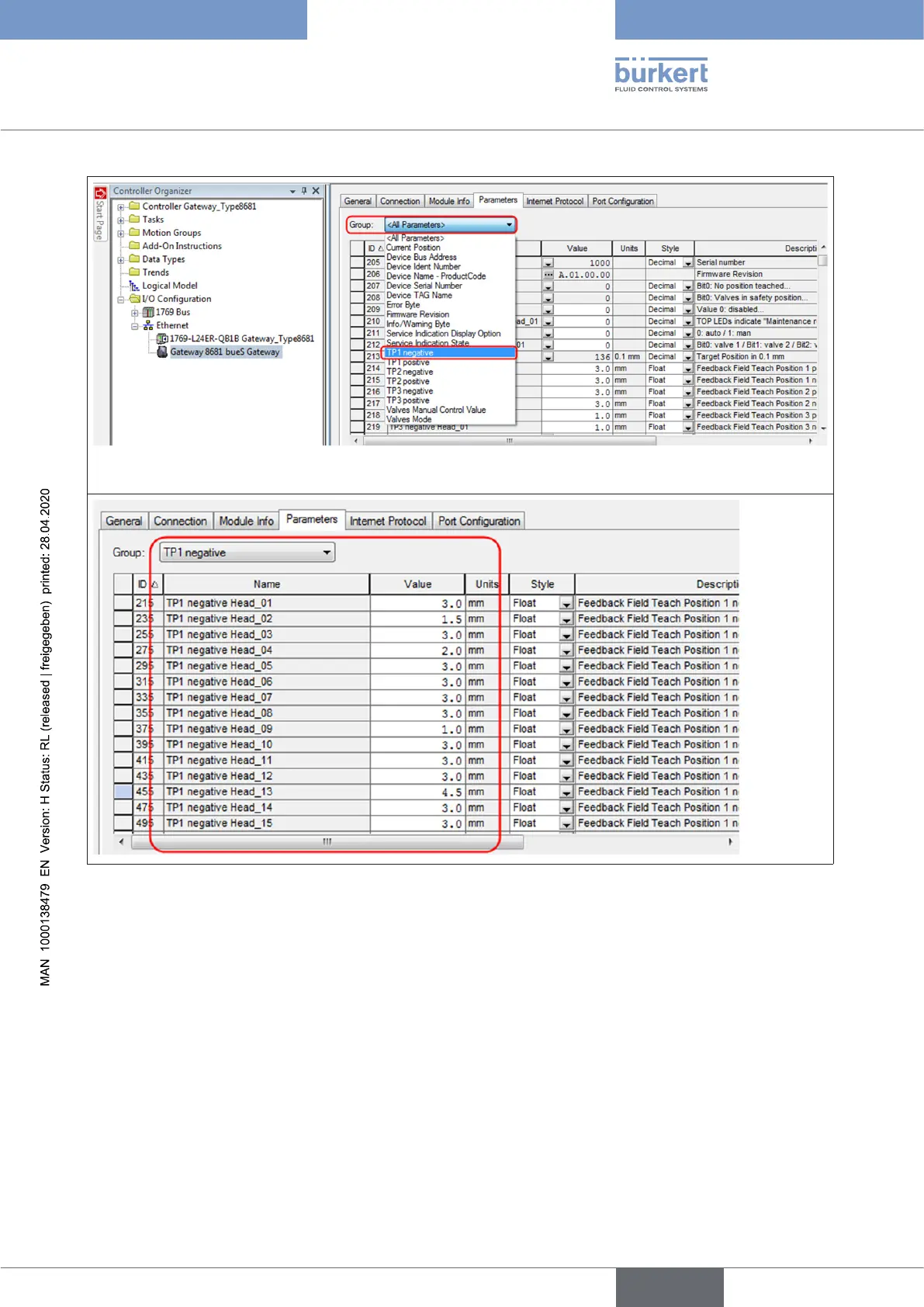Screen dimensions: 924x1307
Task: Choose Error Byte in Group list
Action: 403,305
